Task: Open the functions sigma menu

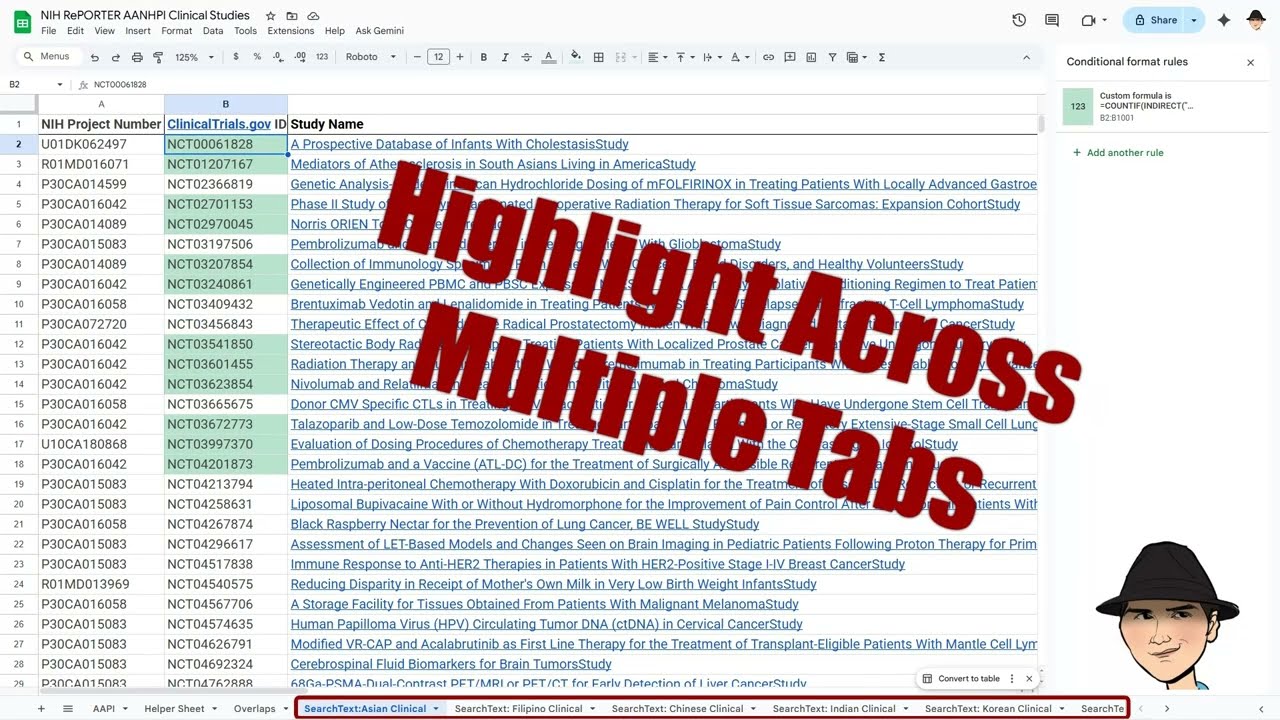Action: 882,57
